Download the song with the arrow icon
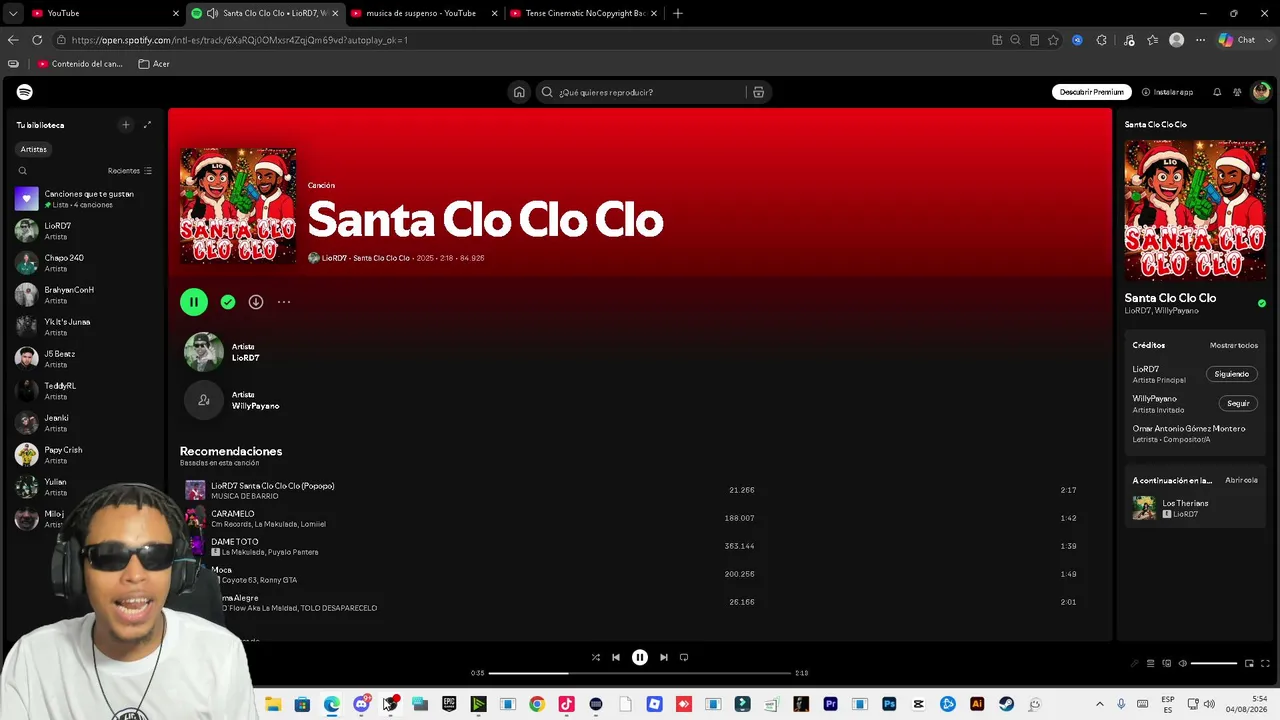Image resolution: width=1280 pixels, height=720 pixels. [256, 302]
